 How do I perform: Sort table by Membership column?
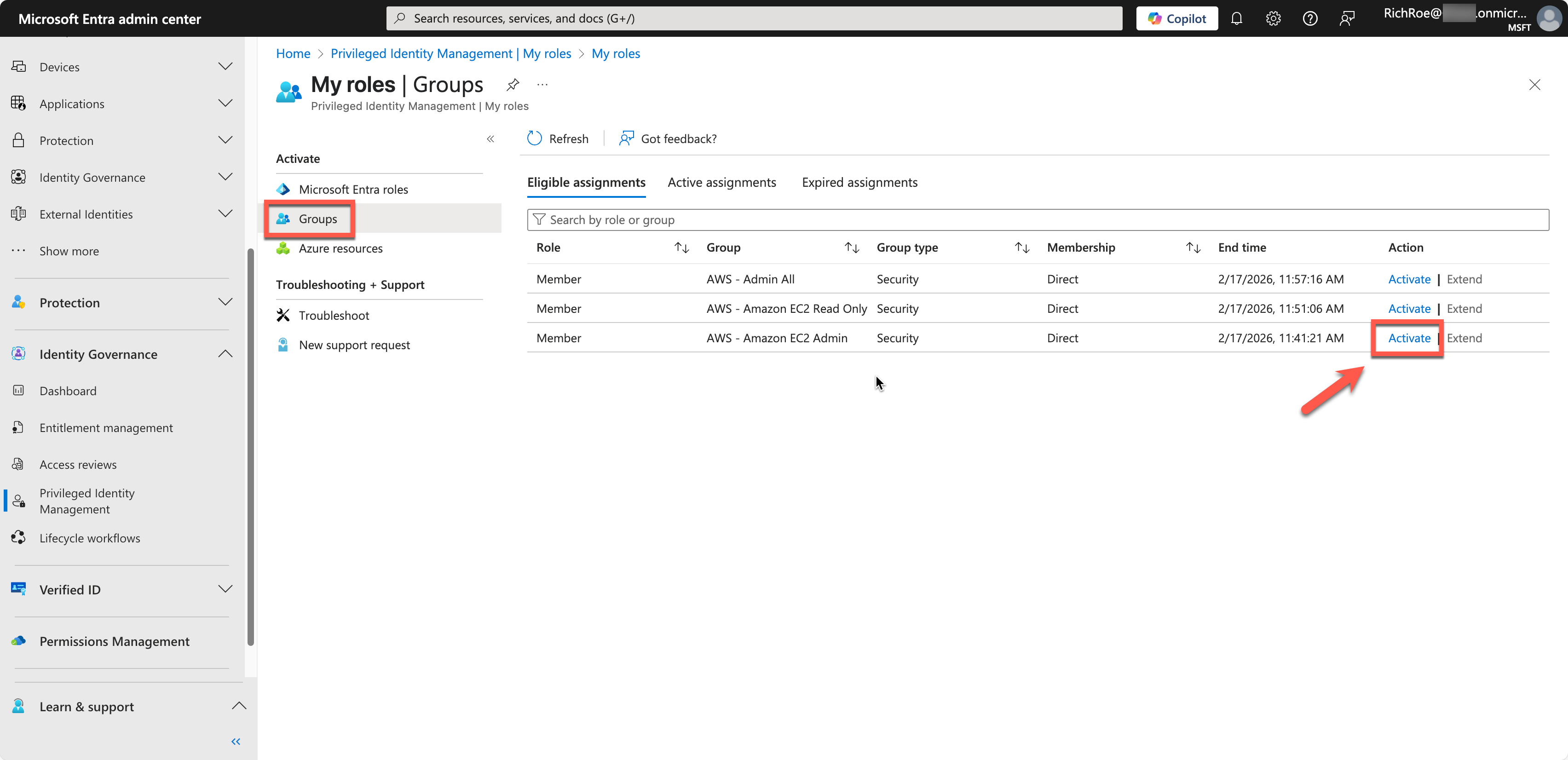(1193, 248)
